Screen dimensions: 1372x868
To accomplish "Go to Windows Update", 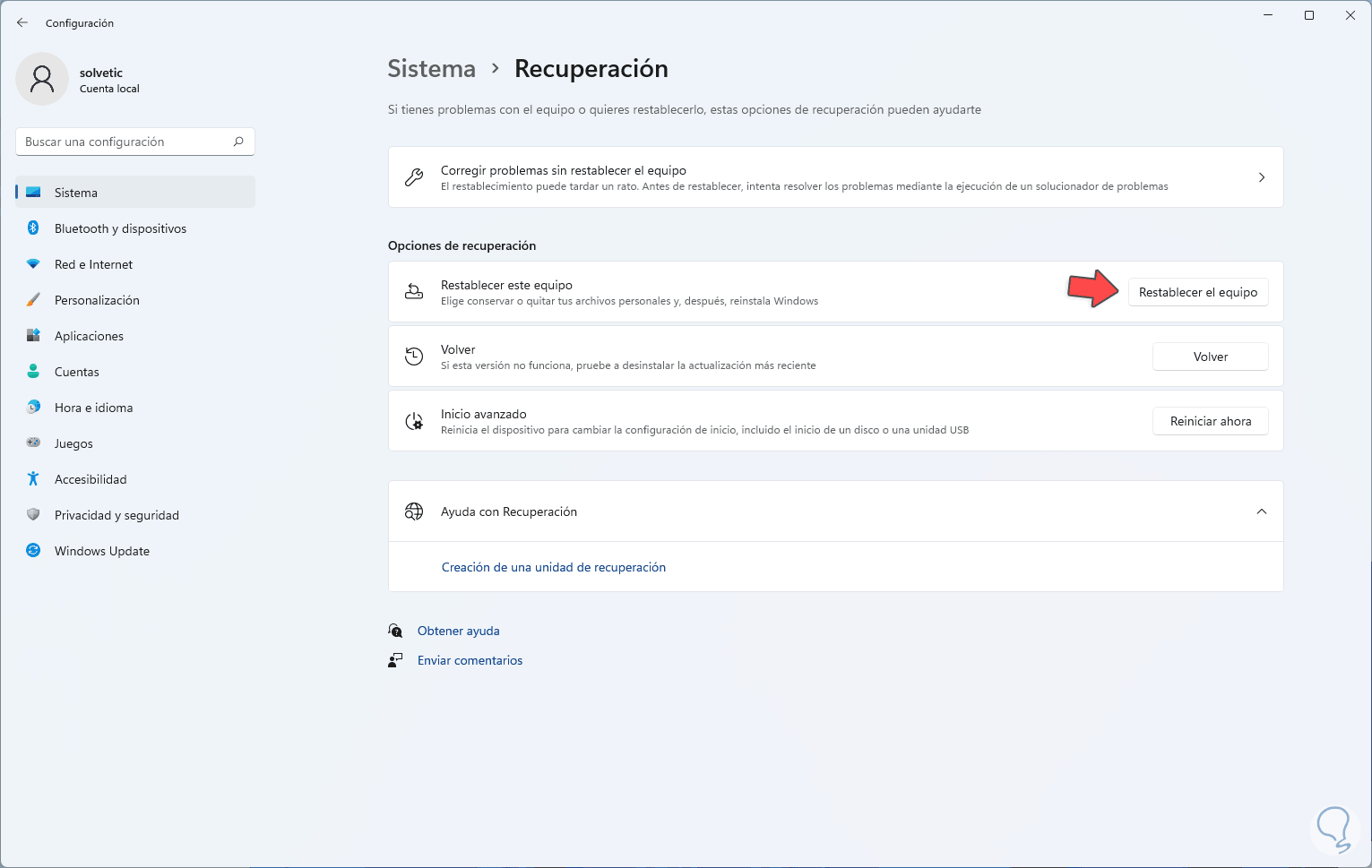I will coord(135,551).
